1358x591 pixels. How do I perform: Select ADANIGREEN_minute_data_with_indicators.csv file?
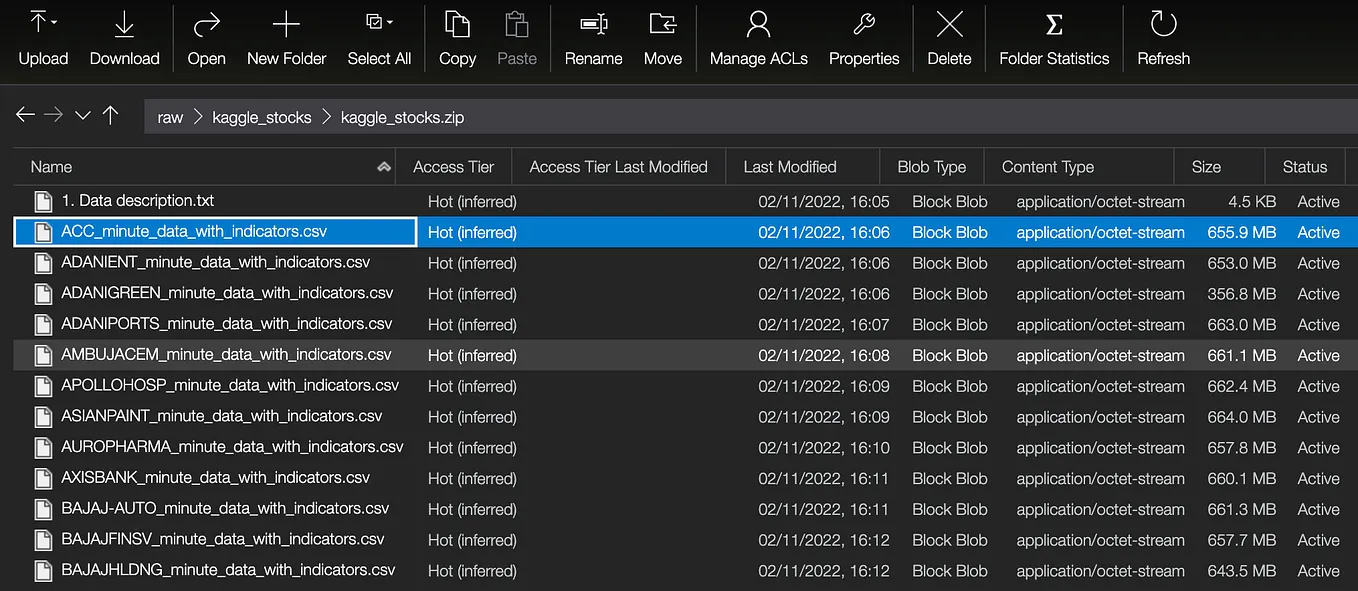pyautogui.click(x=227, y=293)
